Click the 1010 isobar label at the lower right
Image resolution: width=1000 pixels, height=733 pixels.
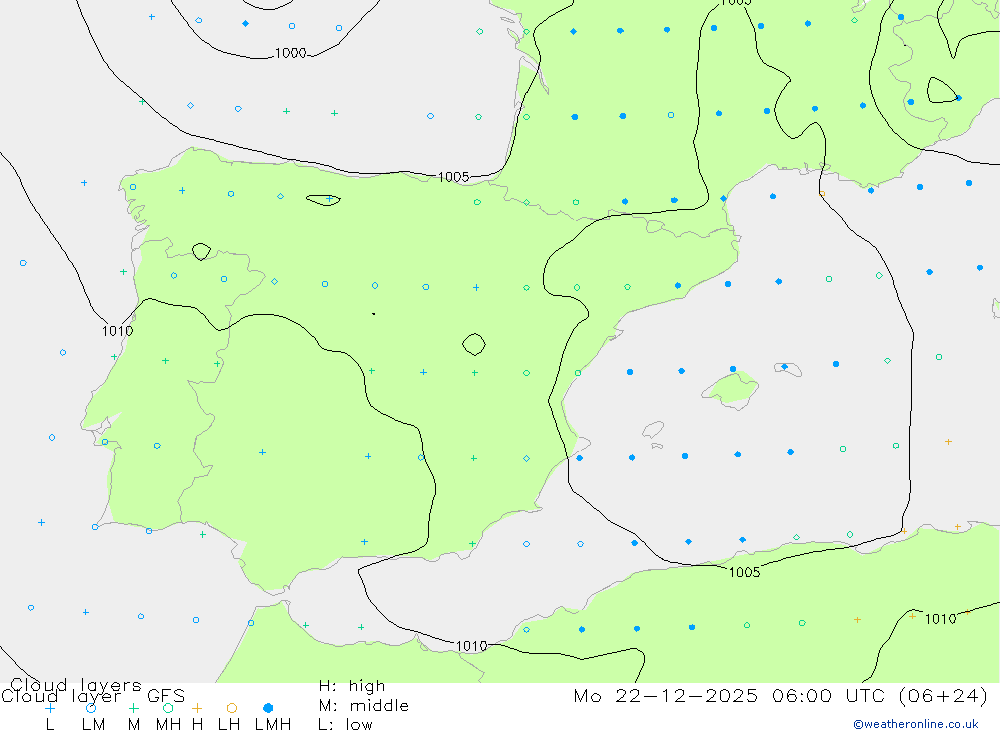click(x=940, y=619)
